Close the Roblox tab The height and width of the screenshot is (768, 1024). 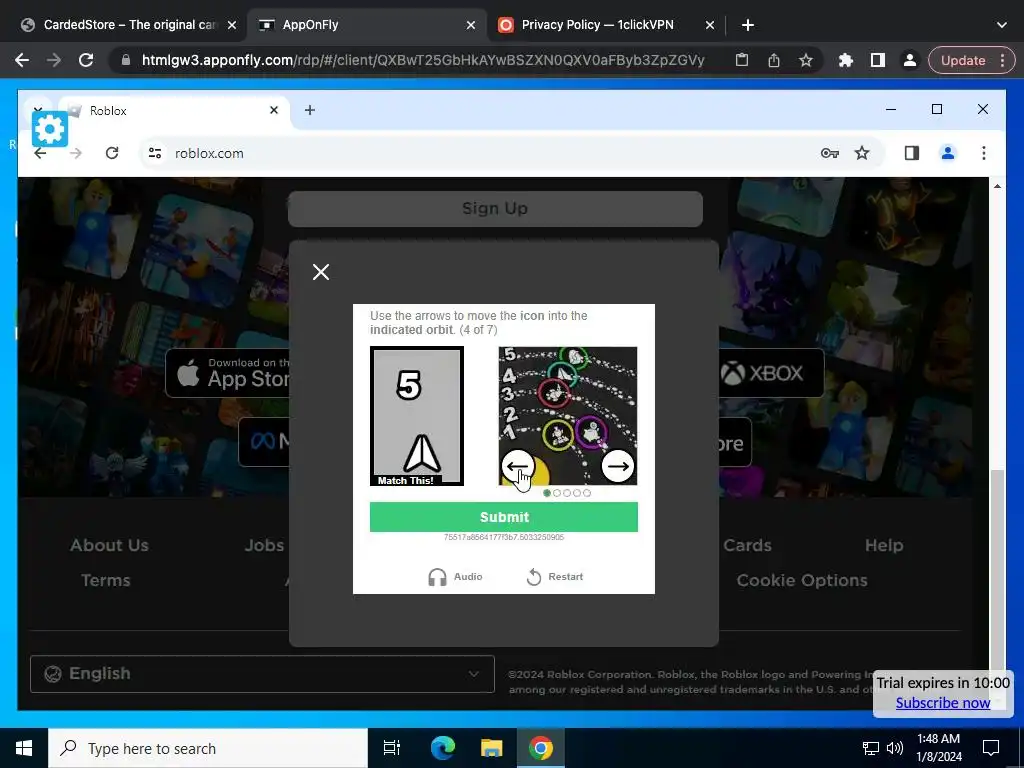(x=274, y=110)
